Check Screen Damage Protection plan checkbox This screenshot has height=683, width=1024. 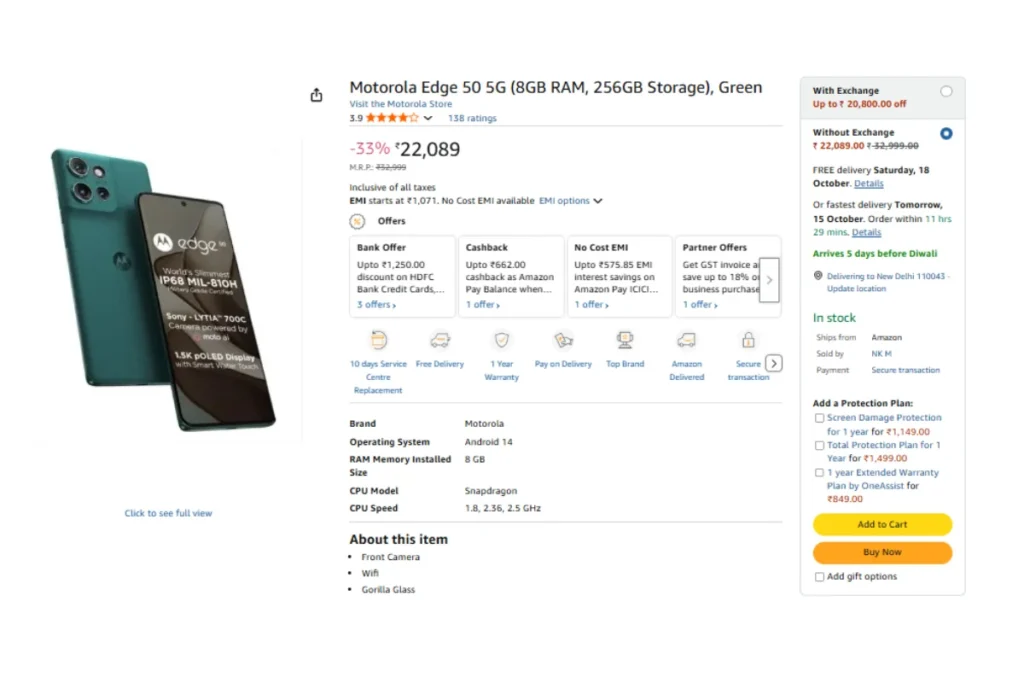point(820,418)
